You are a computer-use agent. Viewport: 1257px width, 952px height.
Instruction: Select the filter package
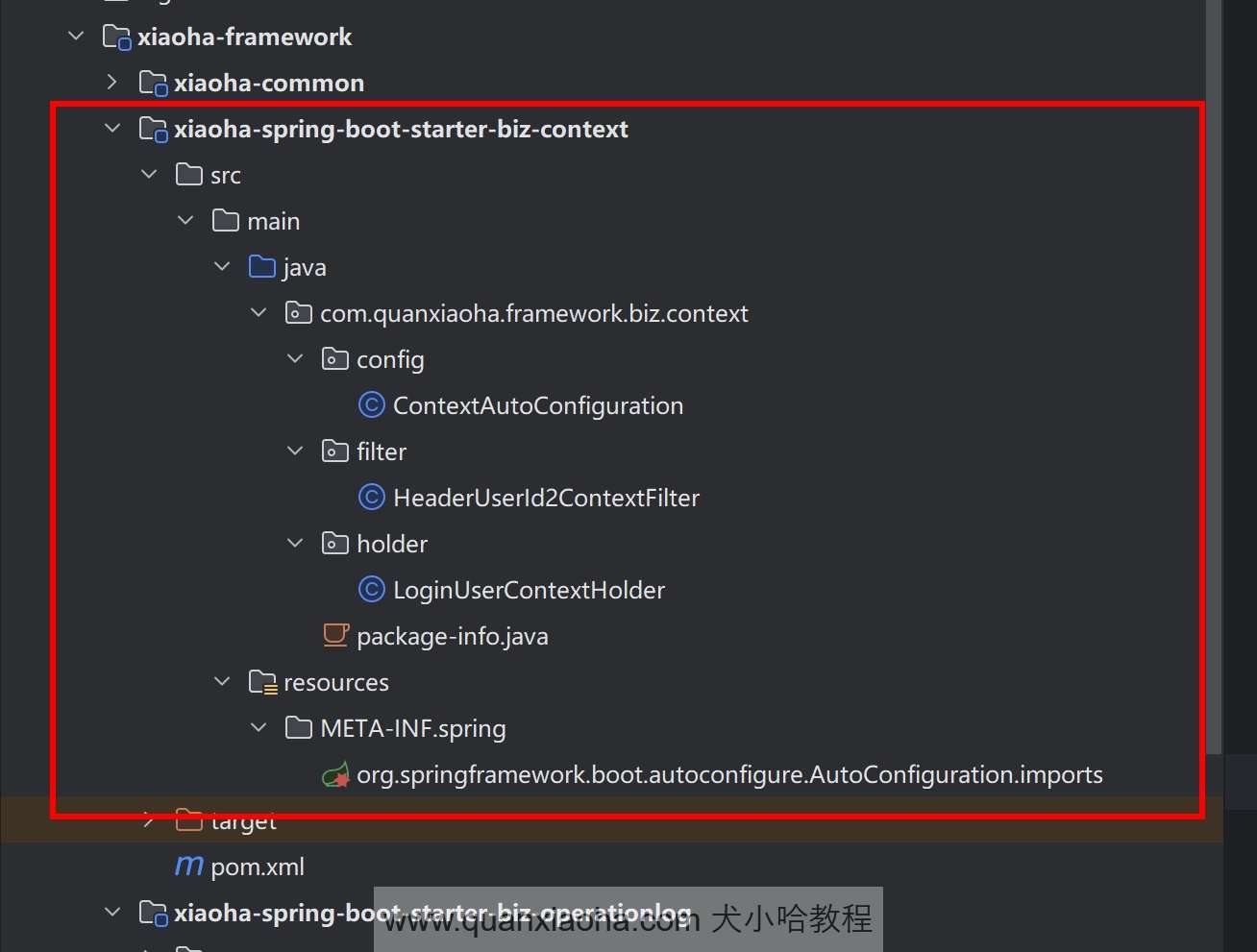(382, 452)
